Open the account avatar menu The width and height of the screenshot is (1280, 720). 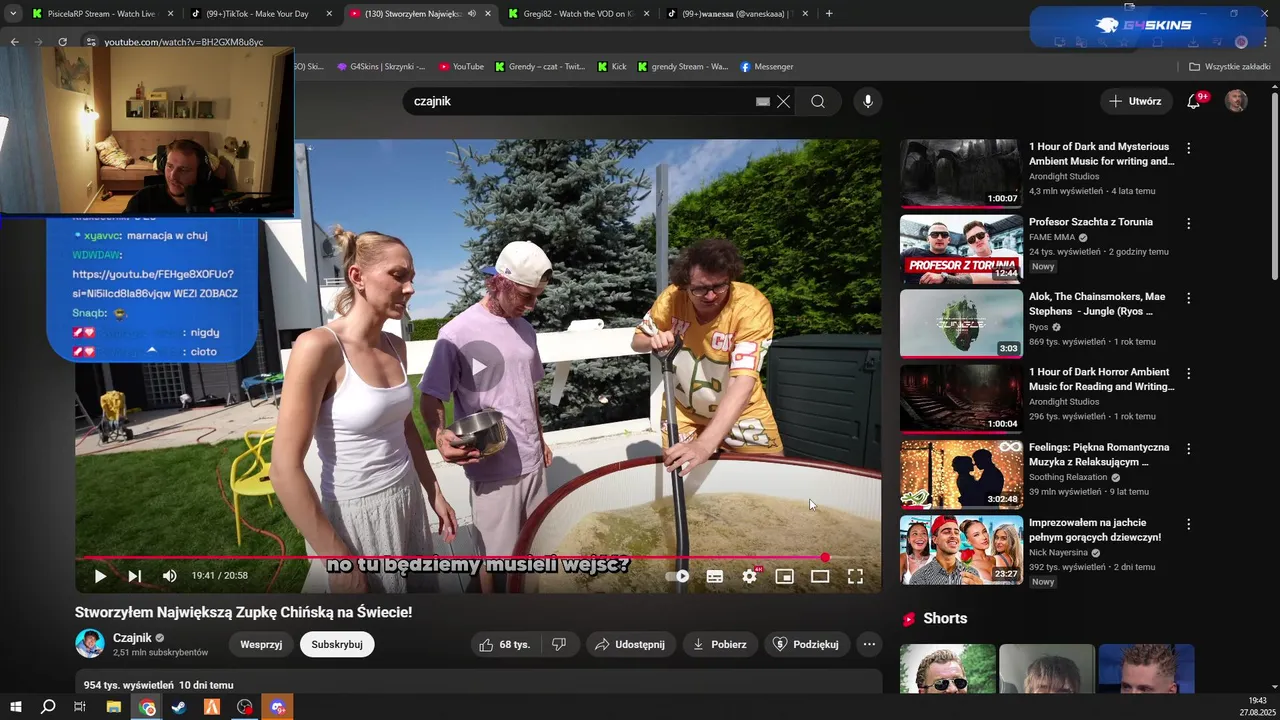1237,101
